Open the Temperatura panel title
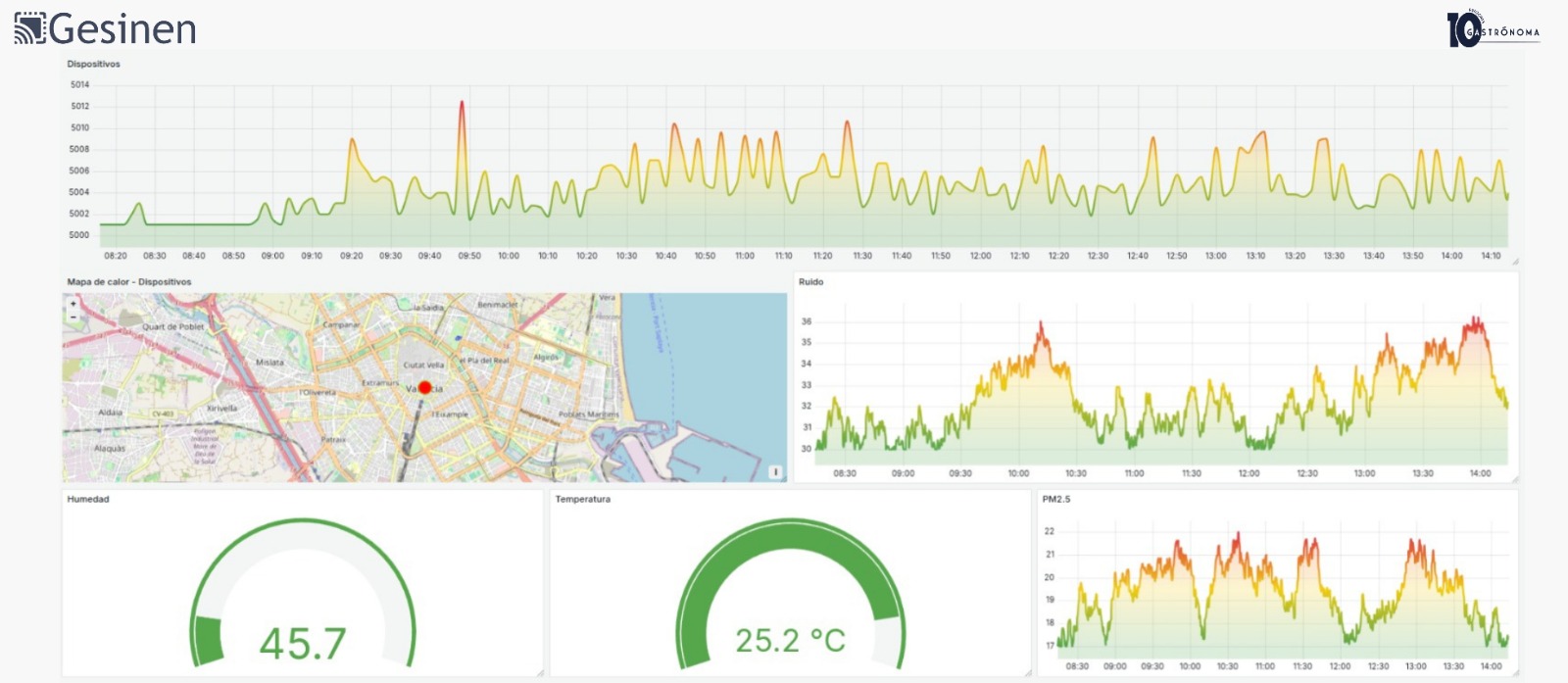 pyautogui.click(x=582, y=500)
